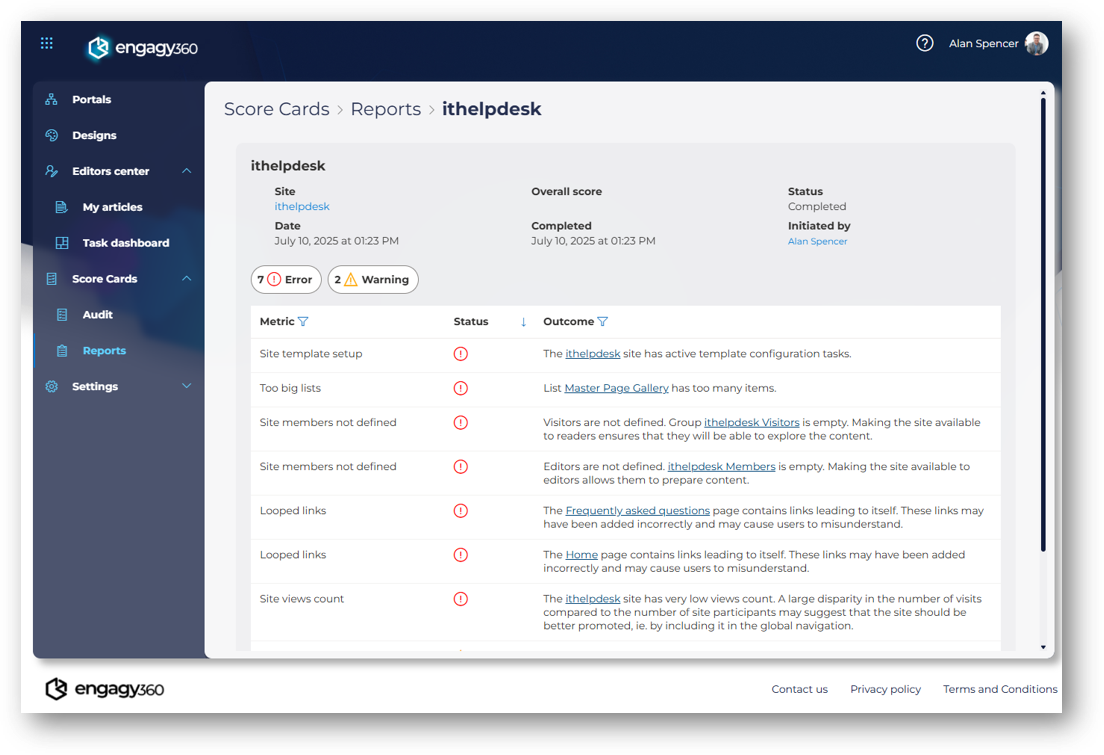Click the engagy360 logo in the header
The height and width of the screenshot is (755, 1104).
tap(142, 48)
